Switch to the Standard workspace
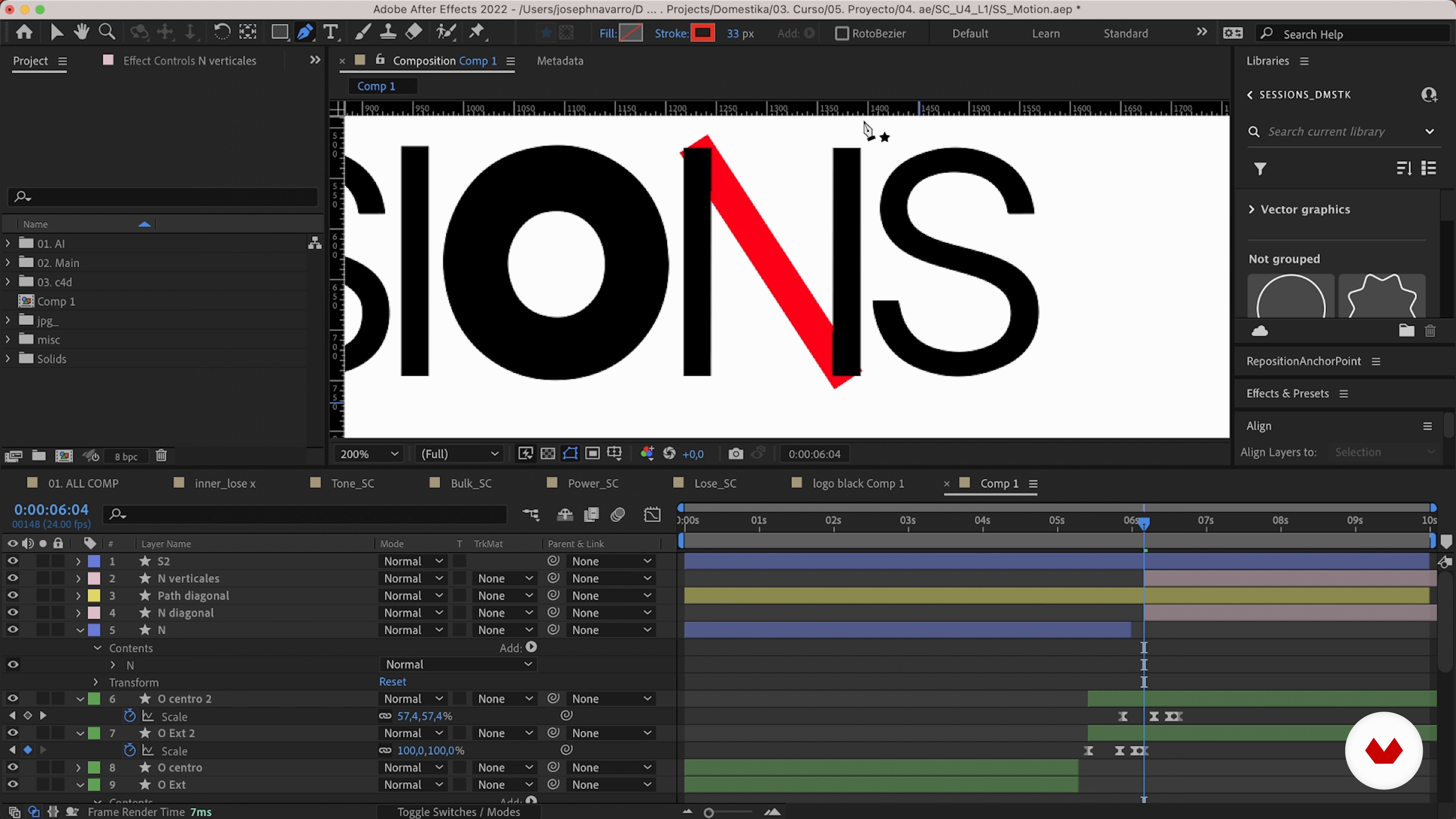This screenshot has width=1456, height=819. point(1125,33)
